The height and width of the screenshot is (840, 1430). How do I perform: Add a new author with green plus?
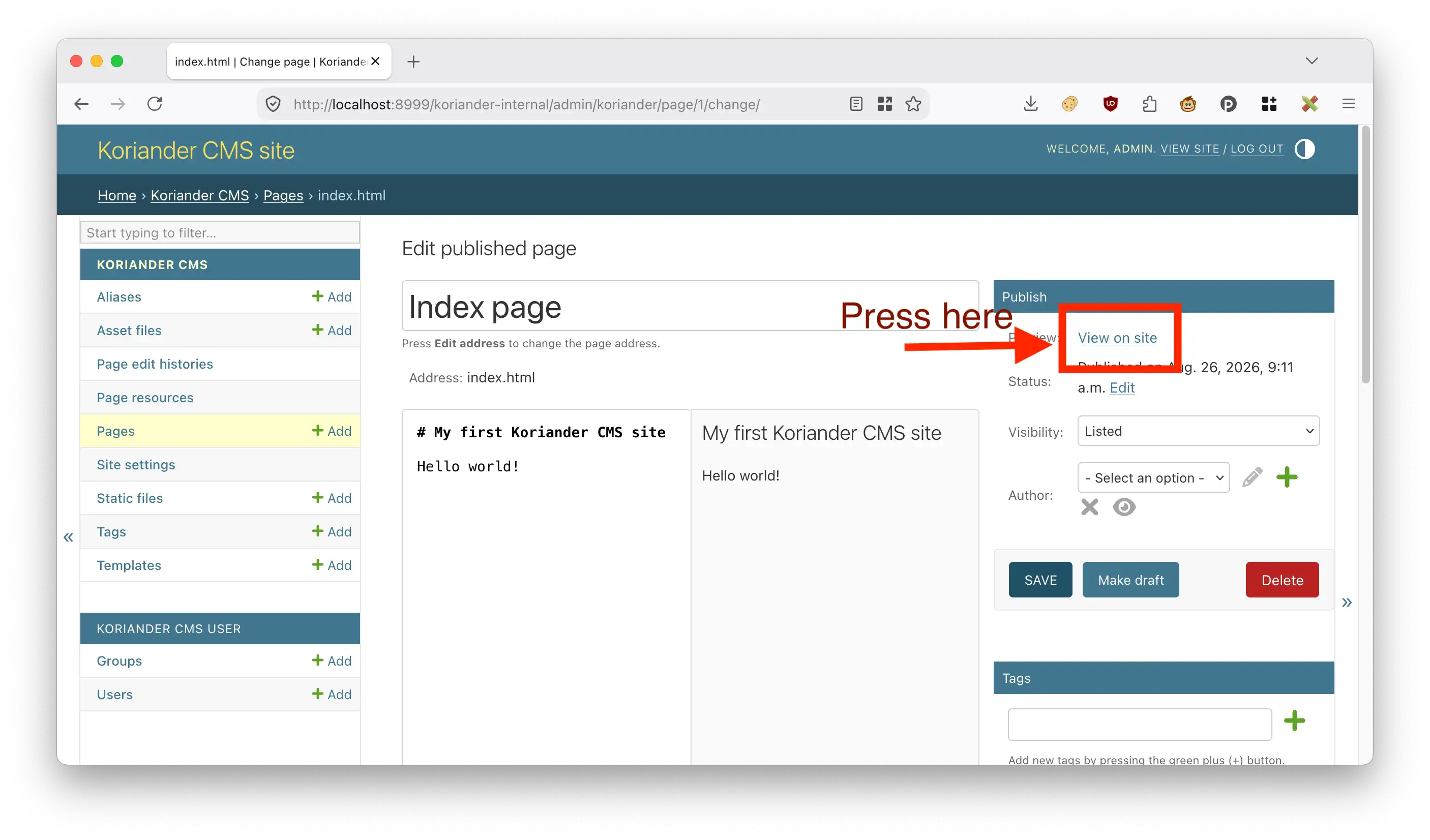[1287, 477]
